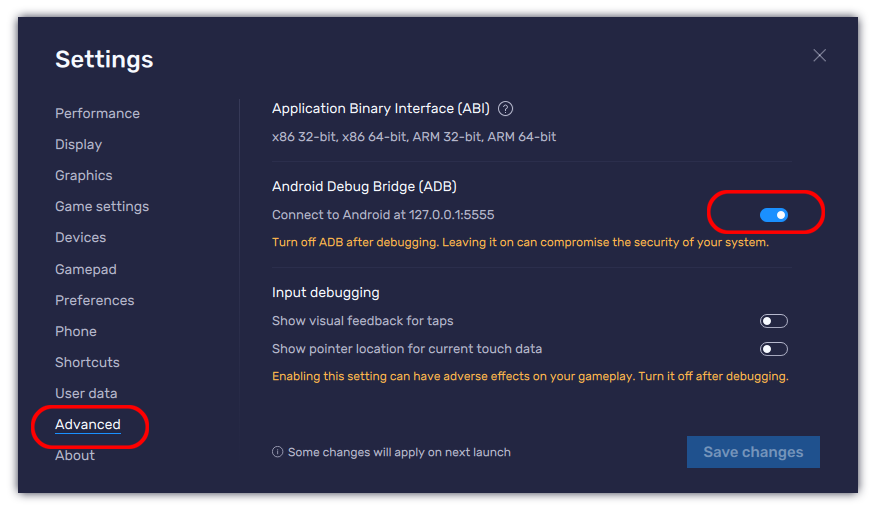Open Phone settings

pyautogui.click(x=76, y=331)
